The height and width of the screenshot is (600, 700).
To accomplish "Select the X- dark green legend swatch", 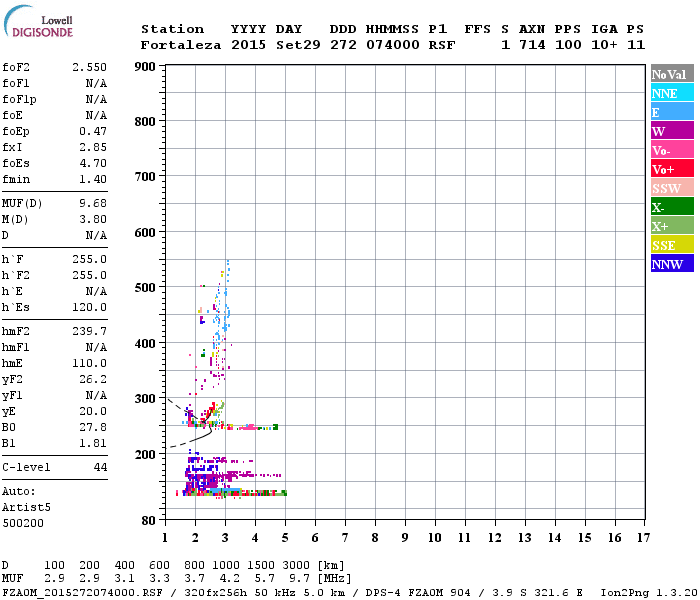I will 672,207.
